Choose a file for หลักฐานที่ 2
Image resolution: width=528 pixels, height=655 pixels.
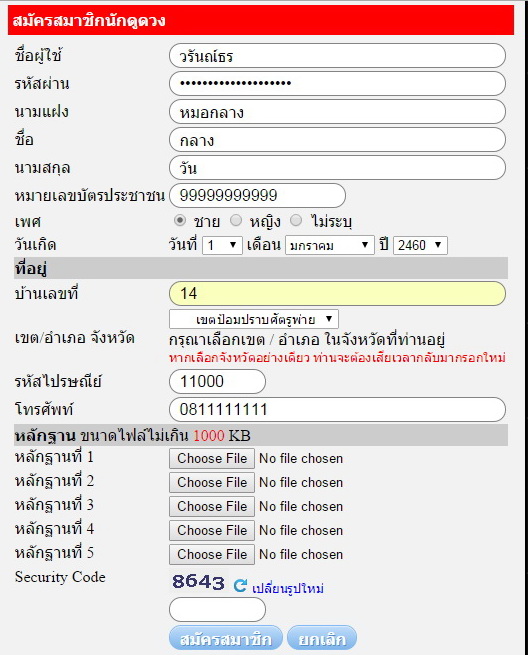212,482
